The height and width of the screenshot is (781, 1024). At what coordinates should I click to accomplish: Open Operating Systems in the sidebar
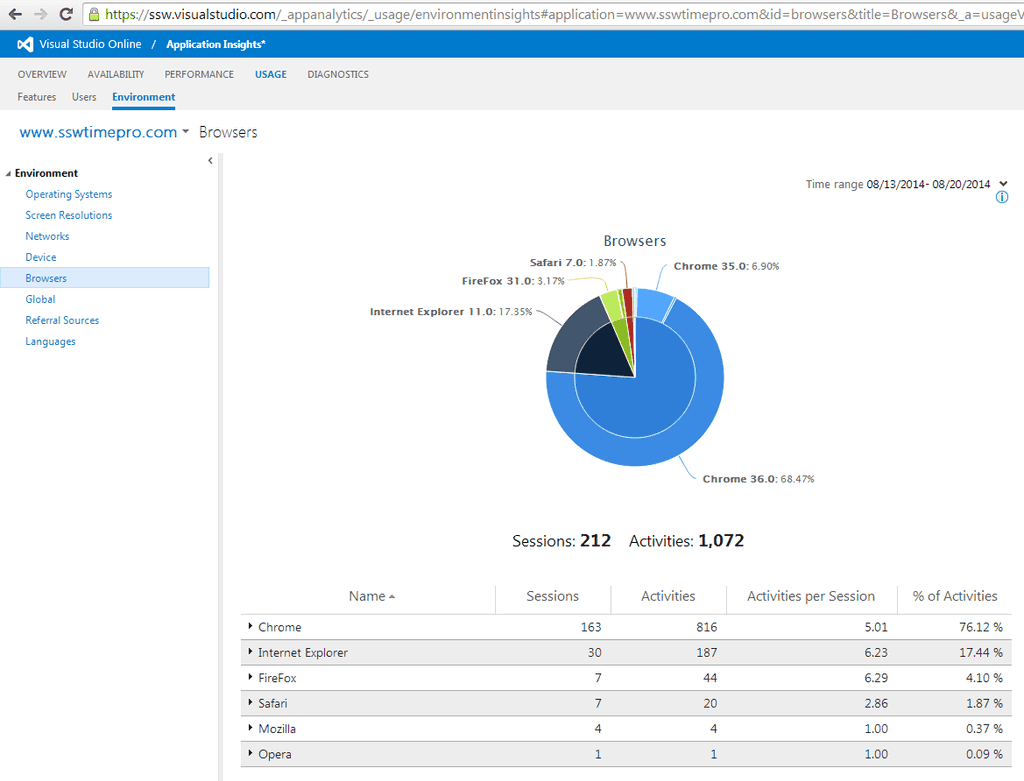point(69,194)
